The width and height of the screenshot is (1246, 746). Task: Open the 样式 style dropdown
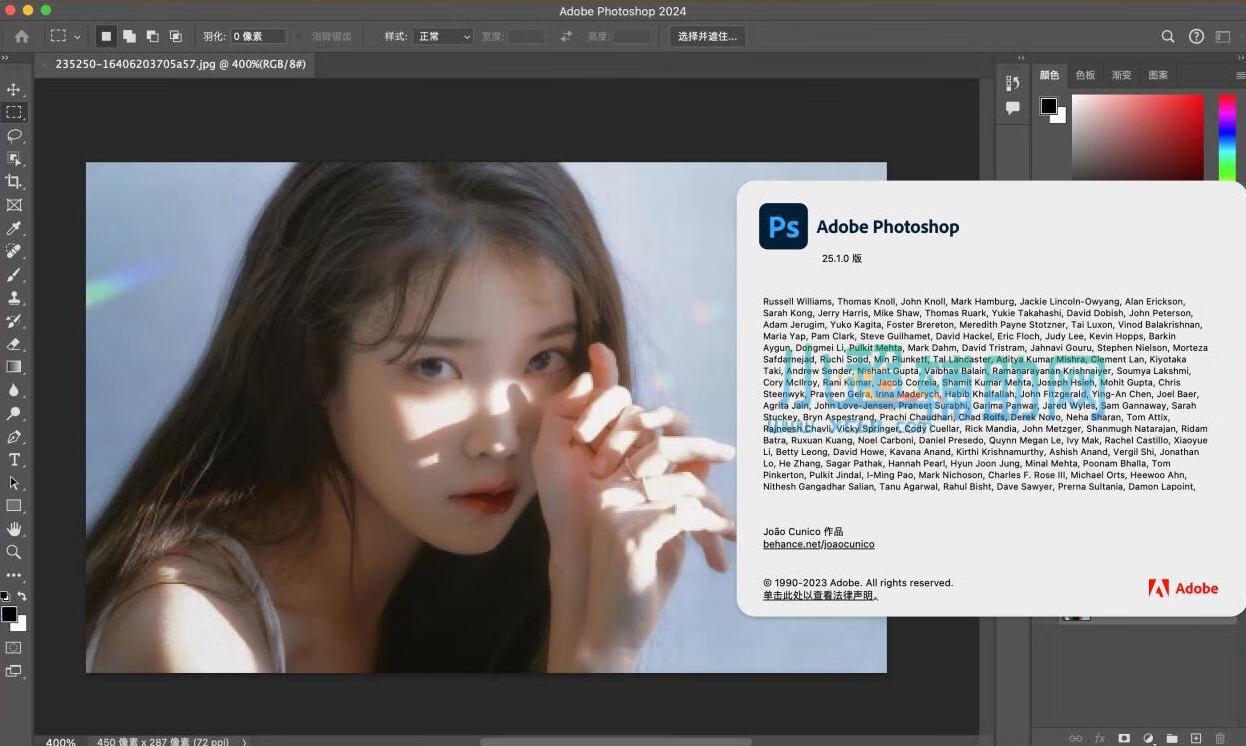(443, 36)
